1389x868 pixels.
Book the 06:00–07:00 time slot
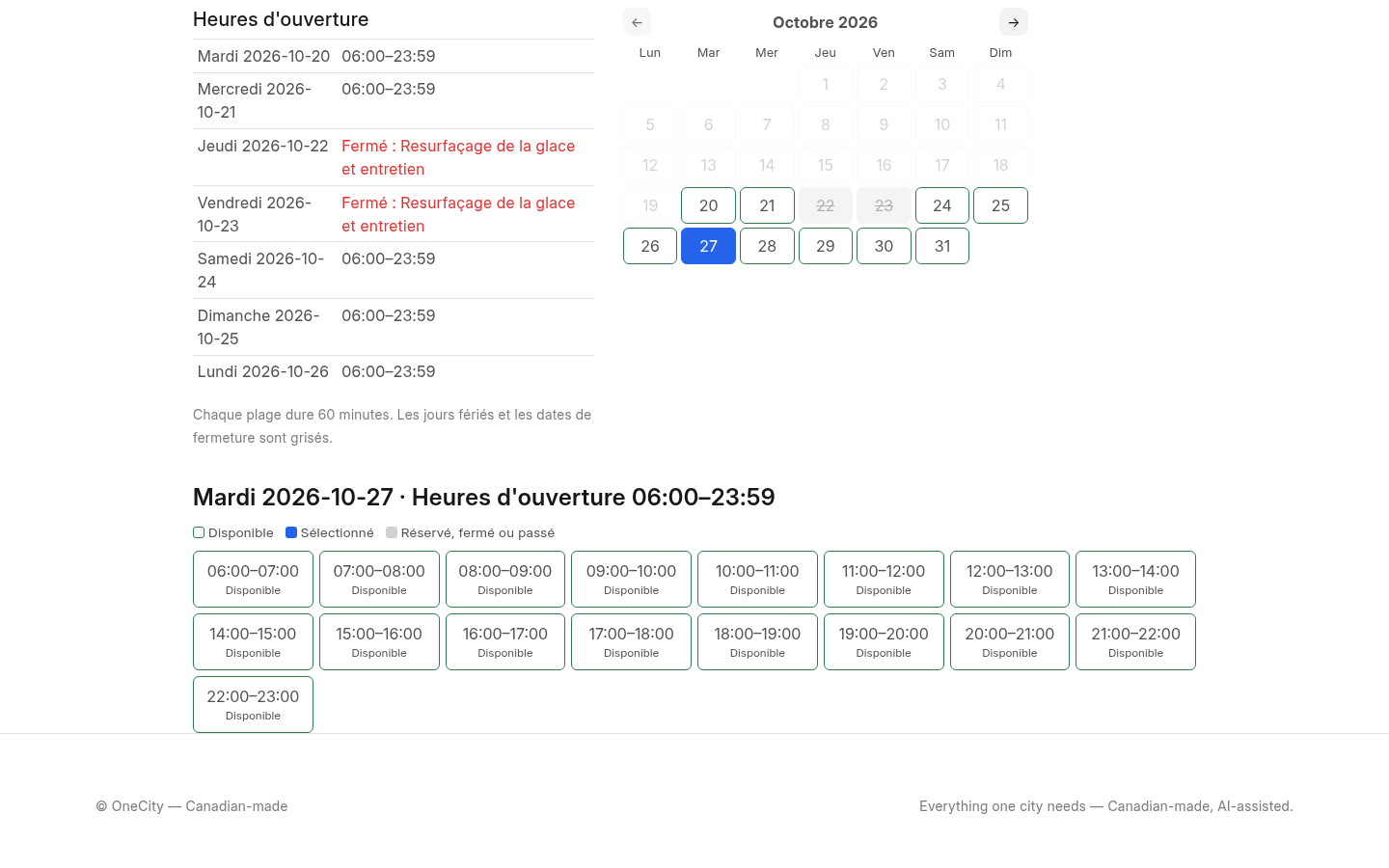tap(253, 579)
